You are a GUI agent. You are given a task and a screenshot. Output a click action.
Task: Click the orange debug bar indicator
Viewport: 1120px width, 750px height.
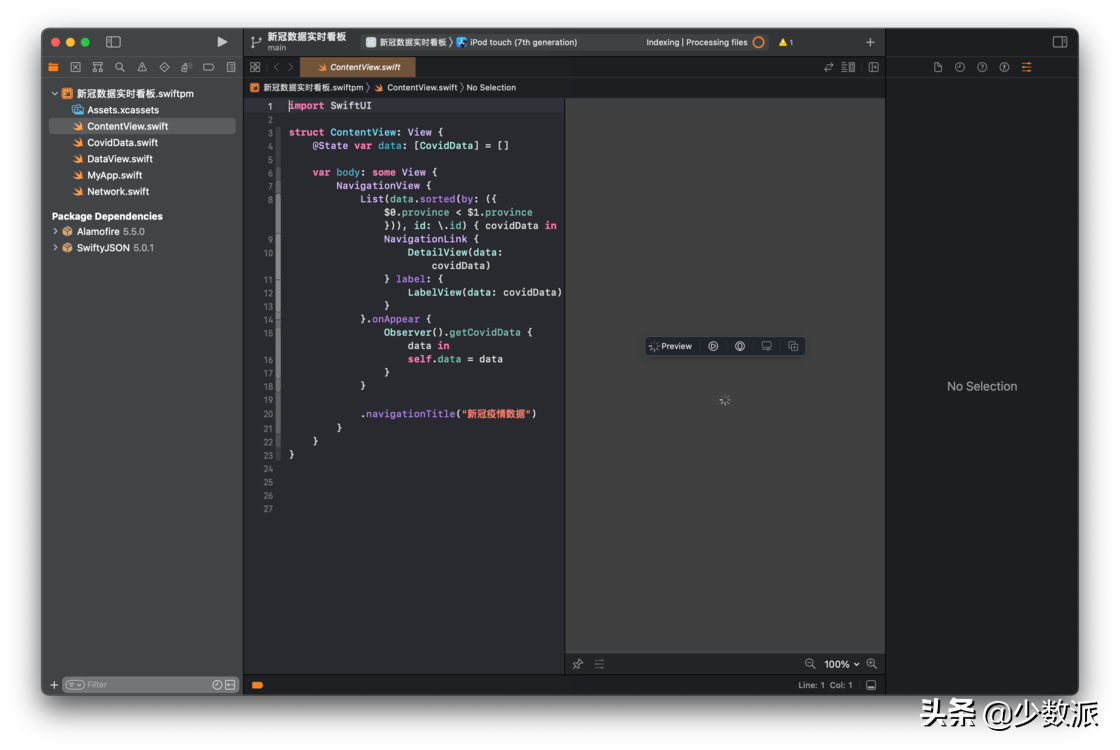click(258, 686)
